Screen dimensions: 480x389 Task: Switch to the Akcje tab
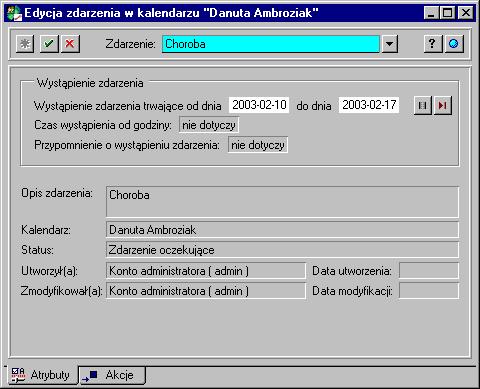(113, 375)
